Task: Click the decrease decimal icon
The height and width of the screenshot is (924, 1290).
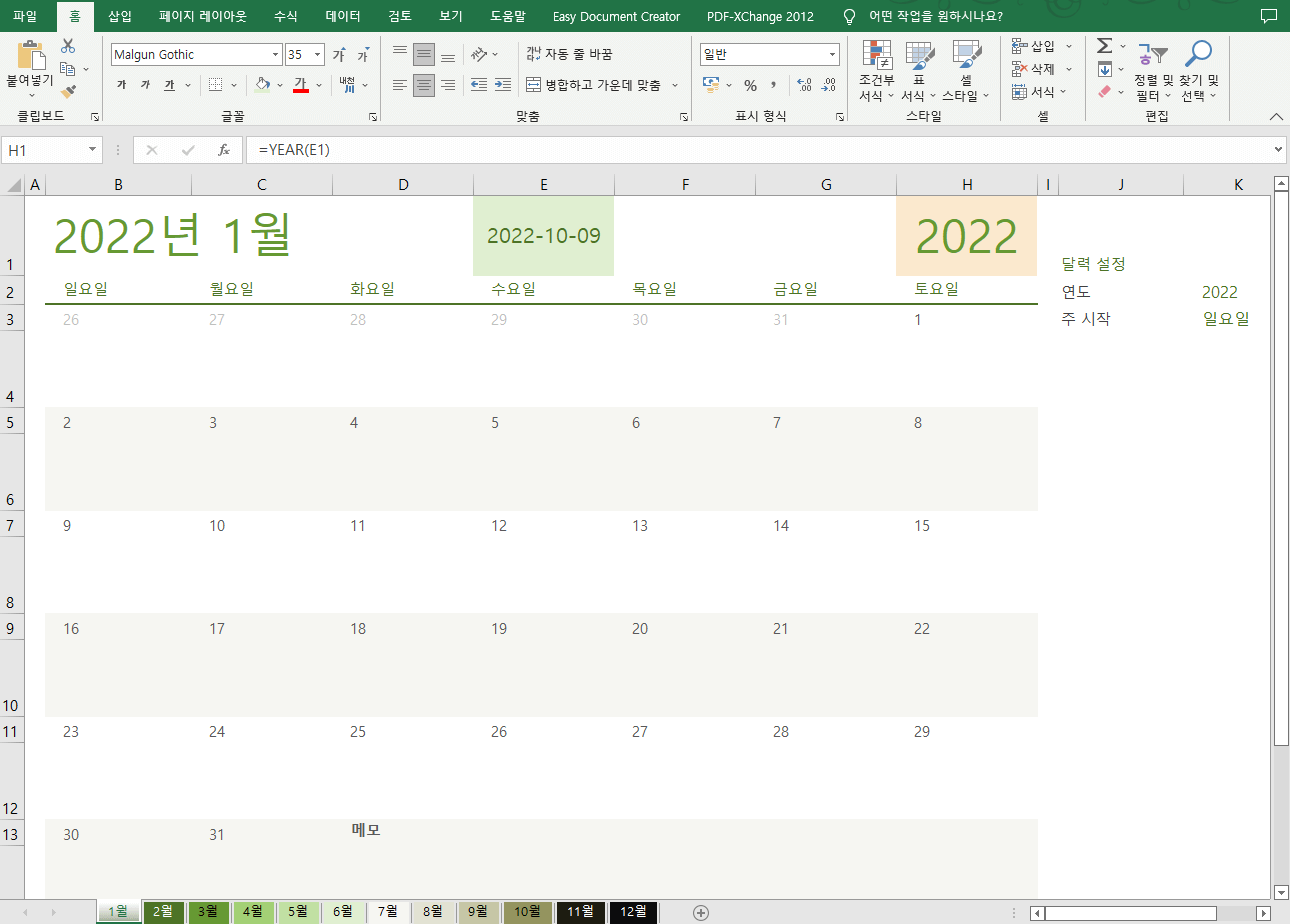Action: pyautogui.click(x=828, y=85)
